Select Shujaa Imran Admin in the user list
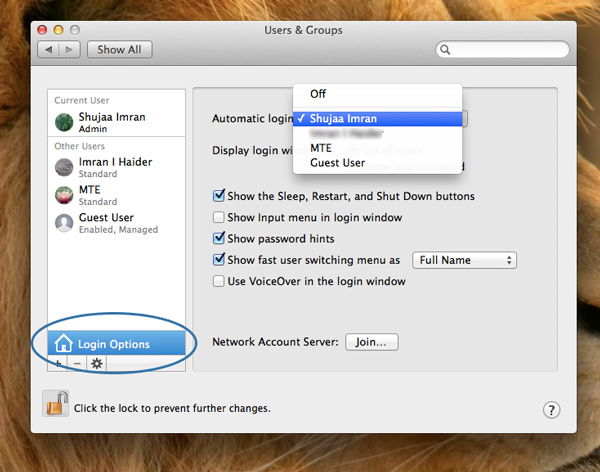The image size is (600, 472). 116,122
